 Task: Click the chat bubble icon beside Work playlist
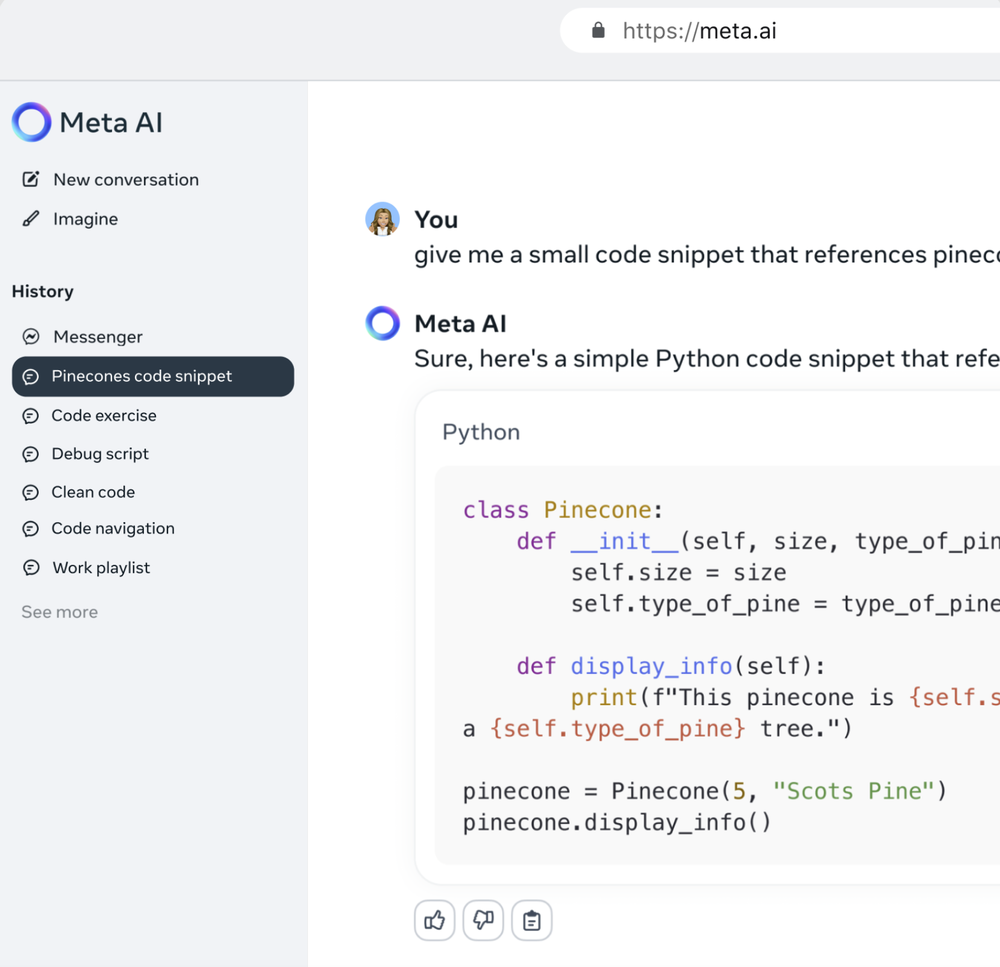click(31, 568)
